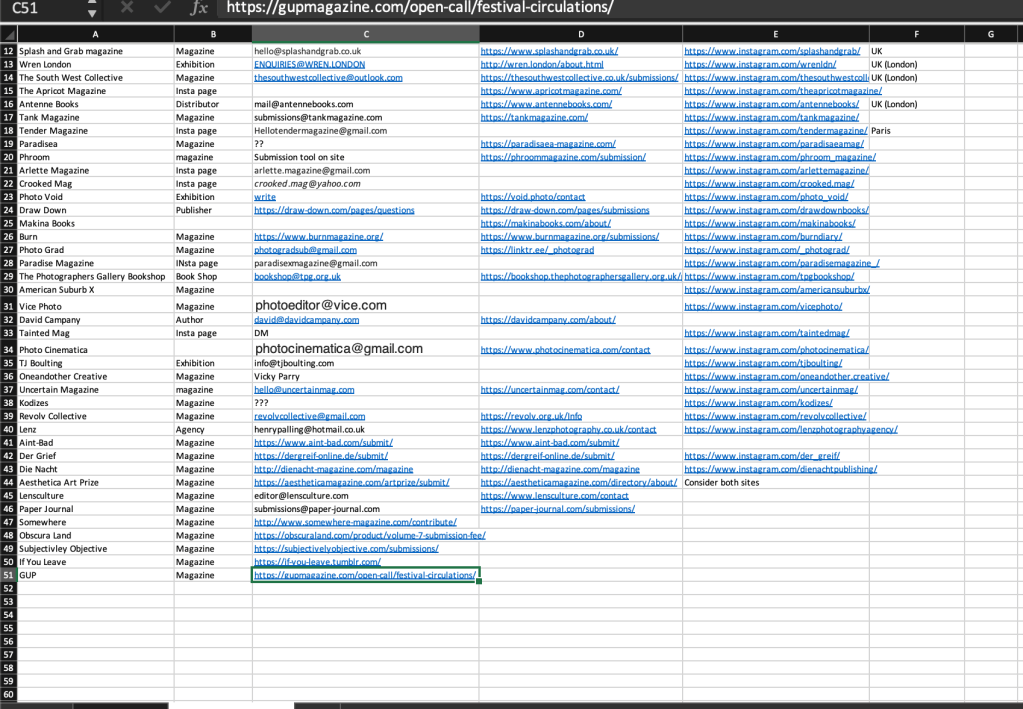Open the Obscura Land submission fee link
This screenshot has height=709, width=1023.
pos(369,535)
